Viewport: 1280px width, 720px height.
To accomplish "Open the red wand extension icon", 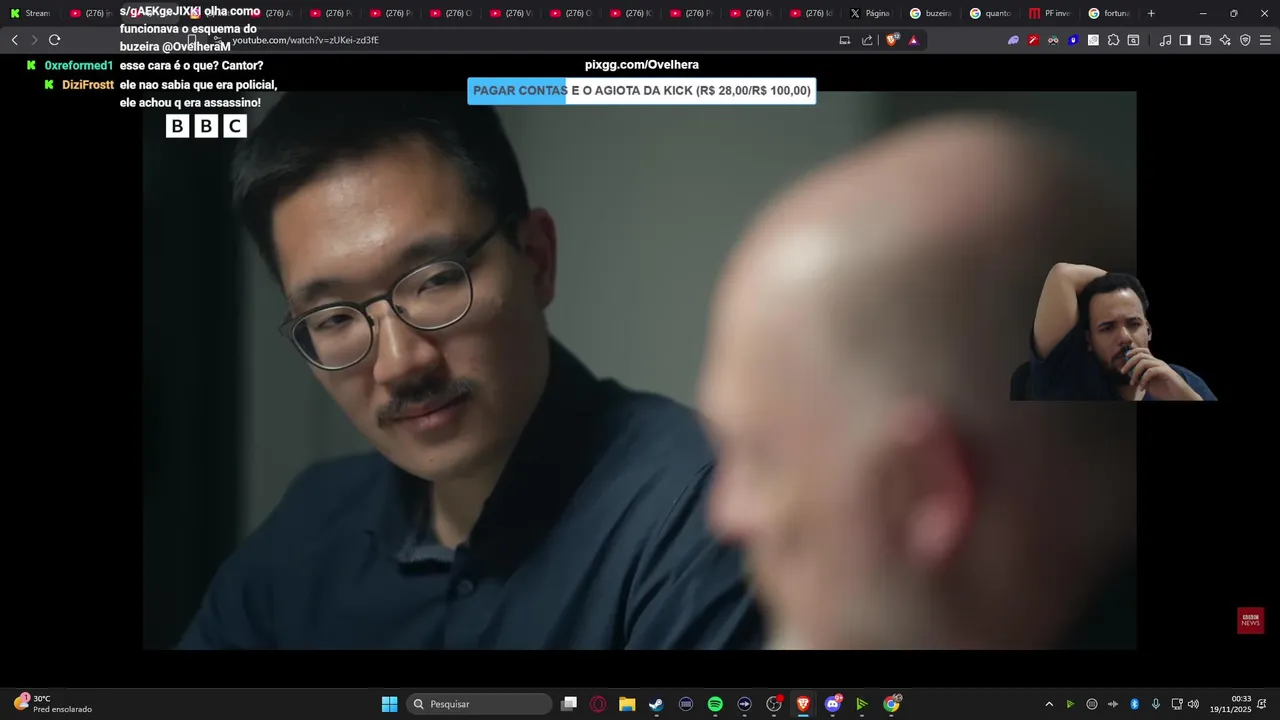I will pyautogui.click(x=1033, y=40).
